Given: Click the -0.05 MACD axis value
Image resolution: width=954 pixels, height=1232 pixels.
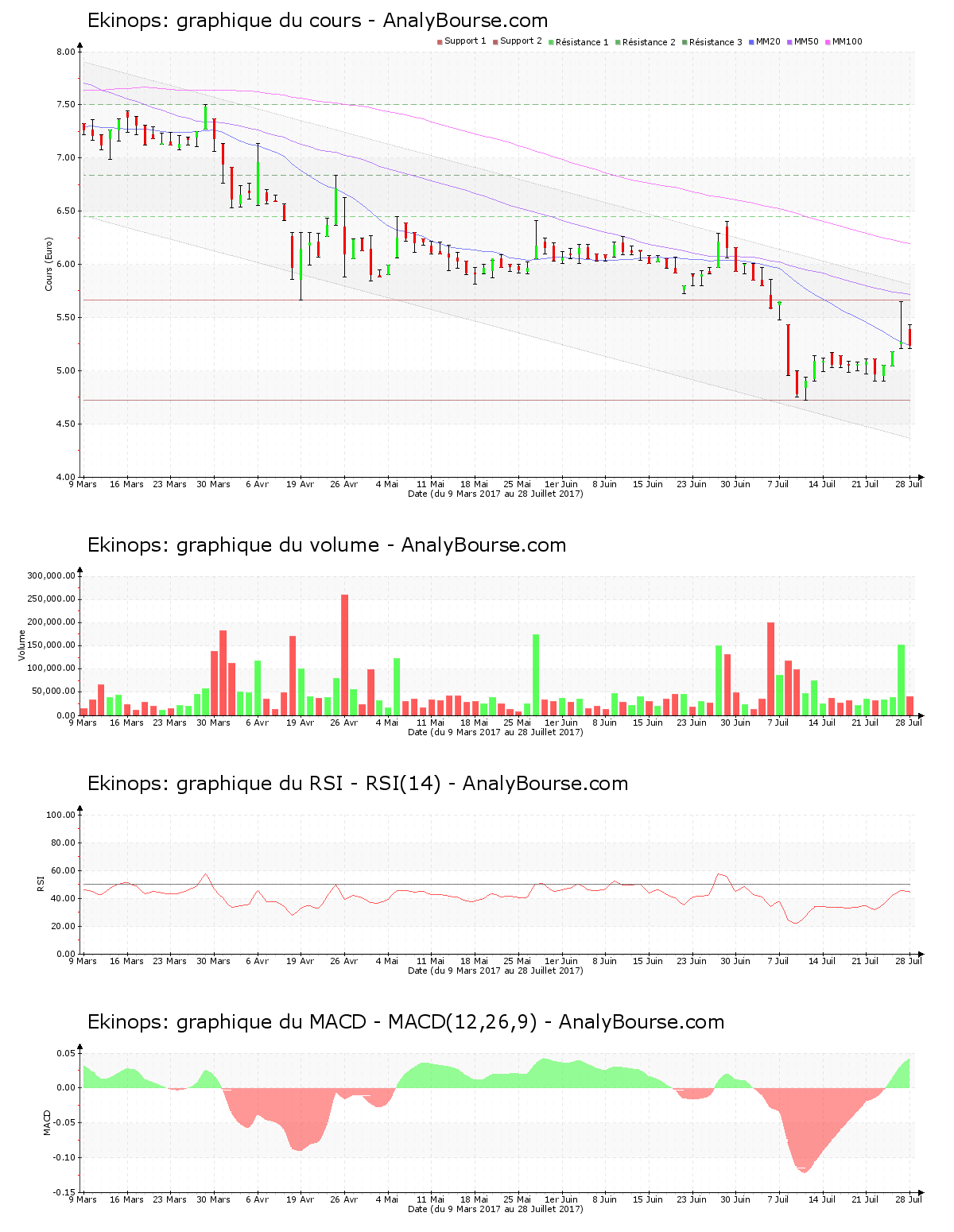Looking at the screenshot, I should [65, 1123].
